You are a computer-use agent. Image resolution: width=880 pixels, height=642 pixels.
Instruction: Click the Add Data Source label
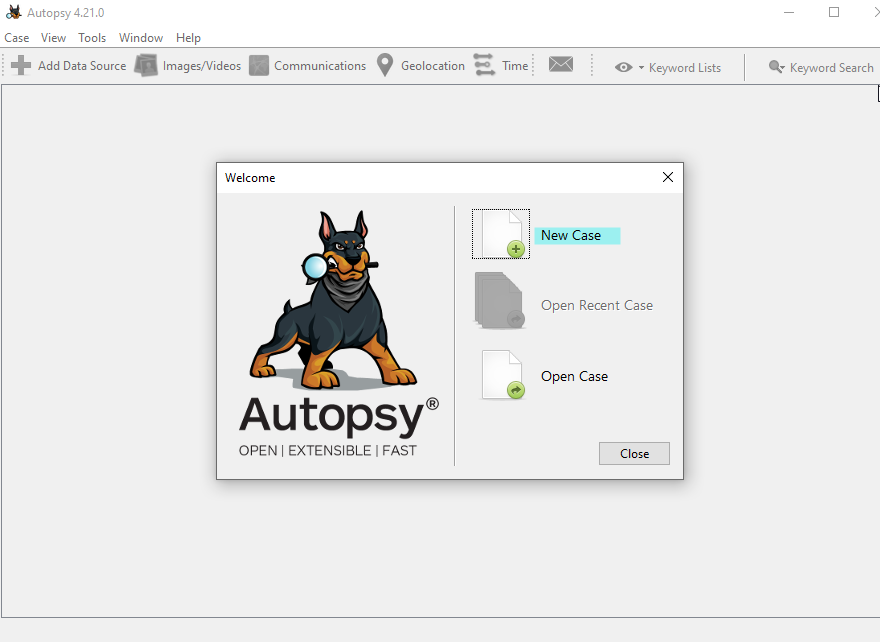(x=82, y=66)
